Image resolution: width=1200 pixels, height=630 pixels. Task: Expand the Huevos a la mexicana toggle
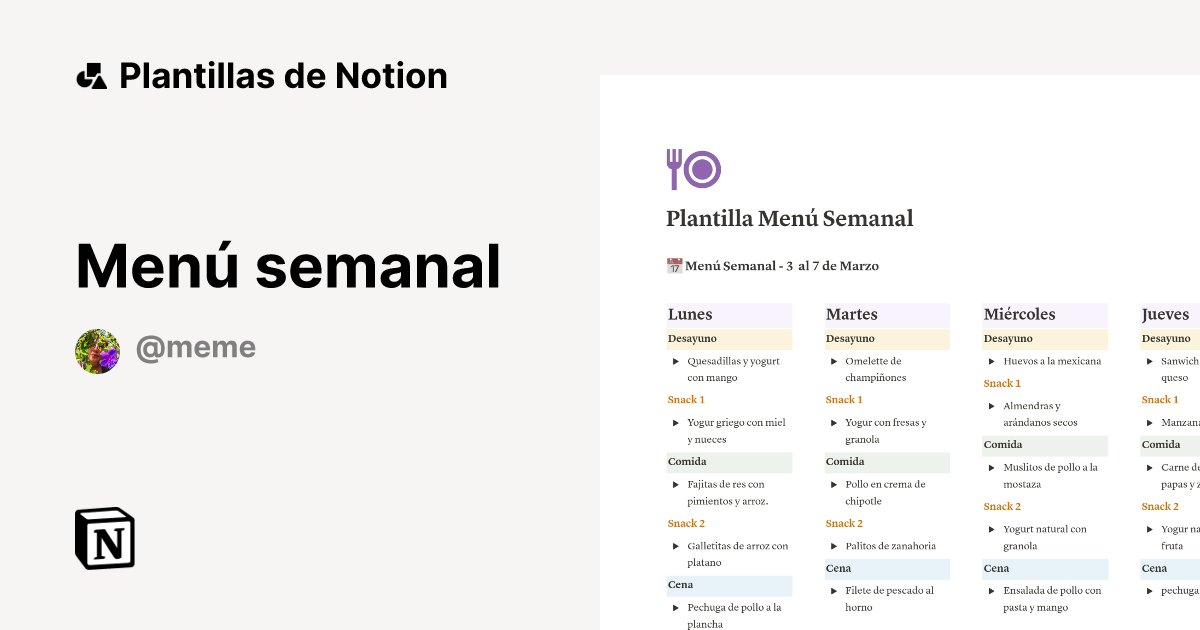991,361
